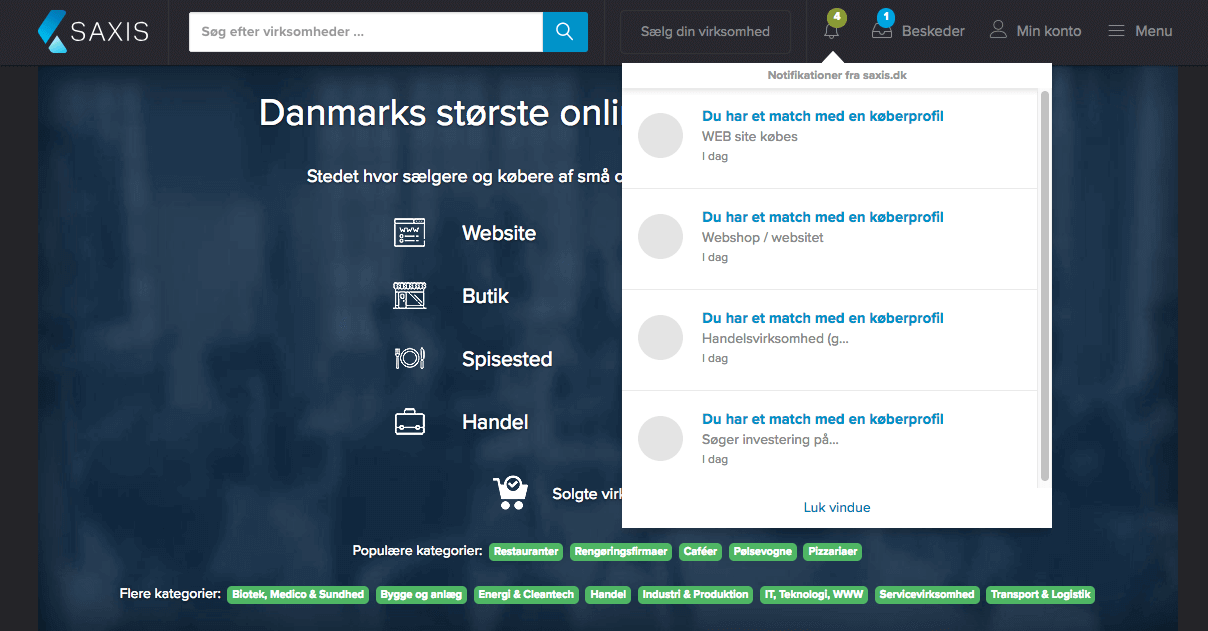Select the IT, Teknologi, WWW tag
The width and height of the screenshot is (1208, 631).
(813, 595)
